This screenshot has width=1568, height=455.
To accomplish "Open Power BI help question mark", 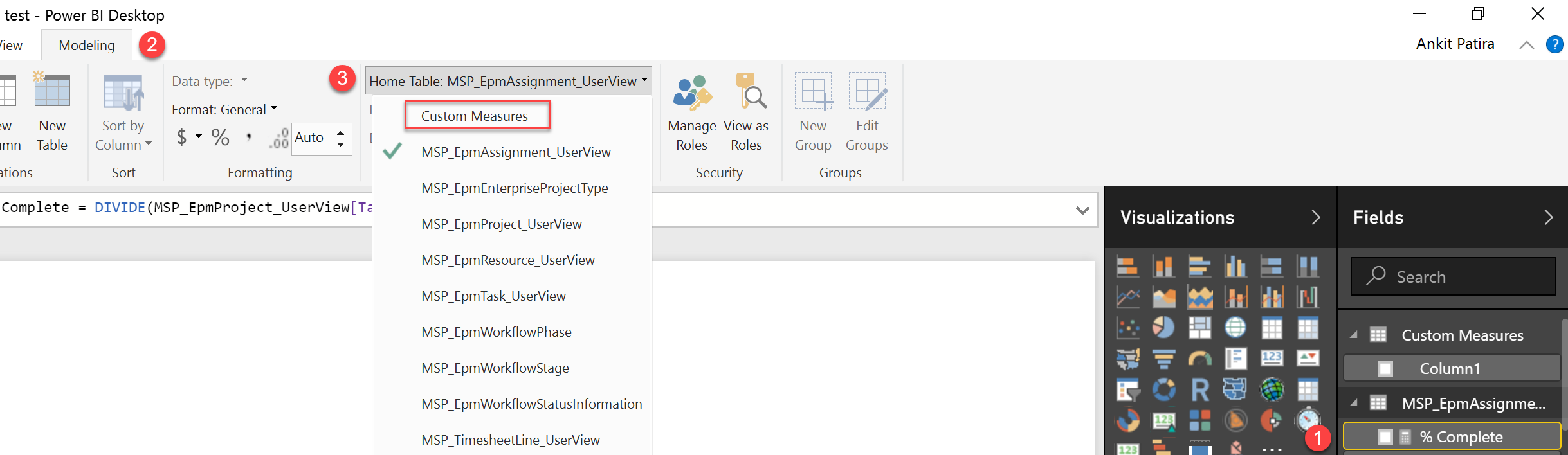I will coord(1554,44).
